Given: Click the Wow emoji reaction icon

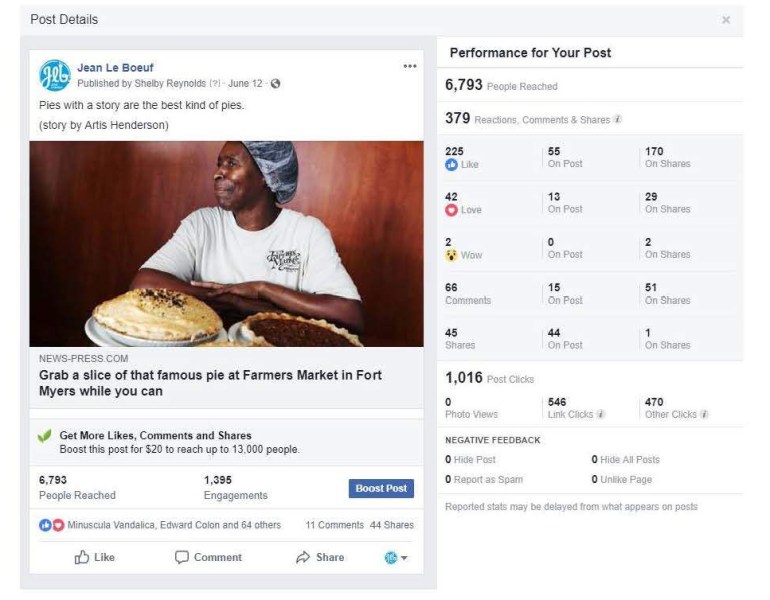Looking at the screenshot, I should [451, 255].
